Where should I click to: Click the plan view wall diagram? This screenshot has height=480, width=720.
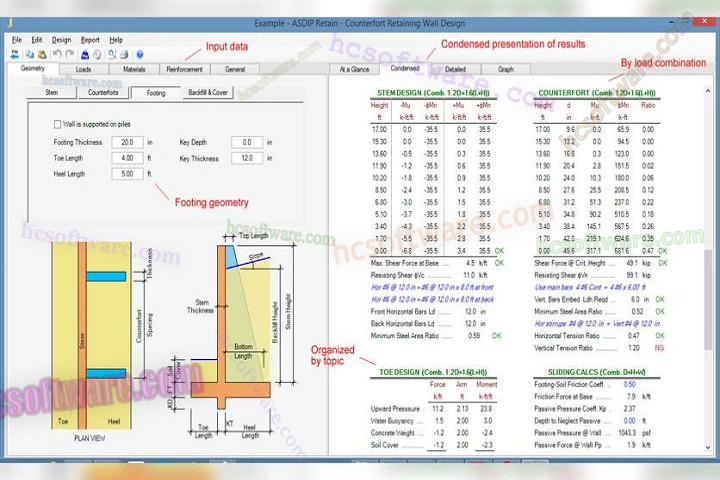91,336
